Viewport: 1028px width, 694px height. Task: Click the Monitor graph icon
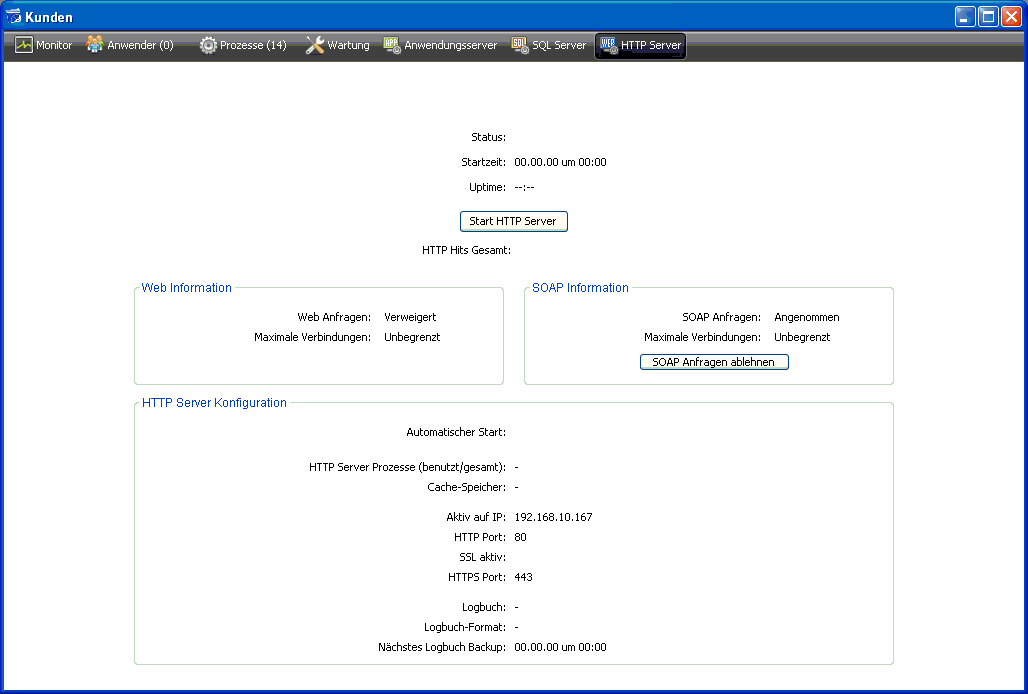24,45
